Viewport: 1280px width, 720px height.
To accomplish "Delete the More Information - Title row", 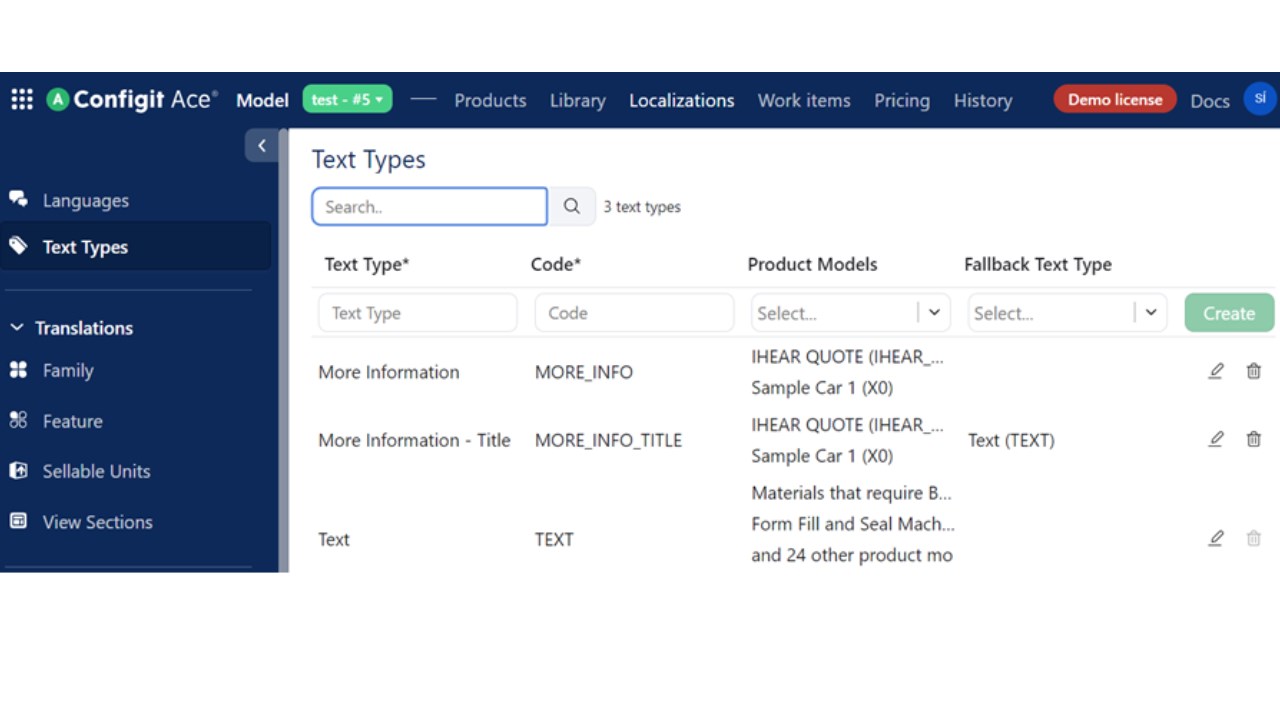I will pyautogui.click(x=1253, y=440).
